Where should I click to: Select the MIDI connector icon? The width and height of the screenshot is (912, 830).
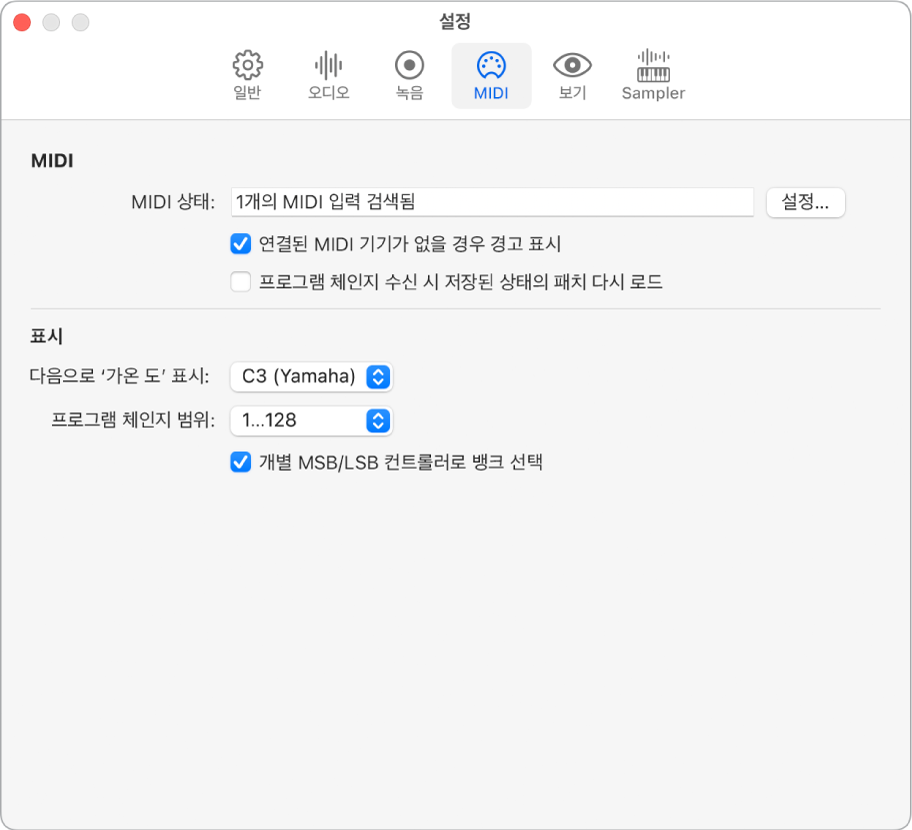[491, 66]
